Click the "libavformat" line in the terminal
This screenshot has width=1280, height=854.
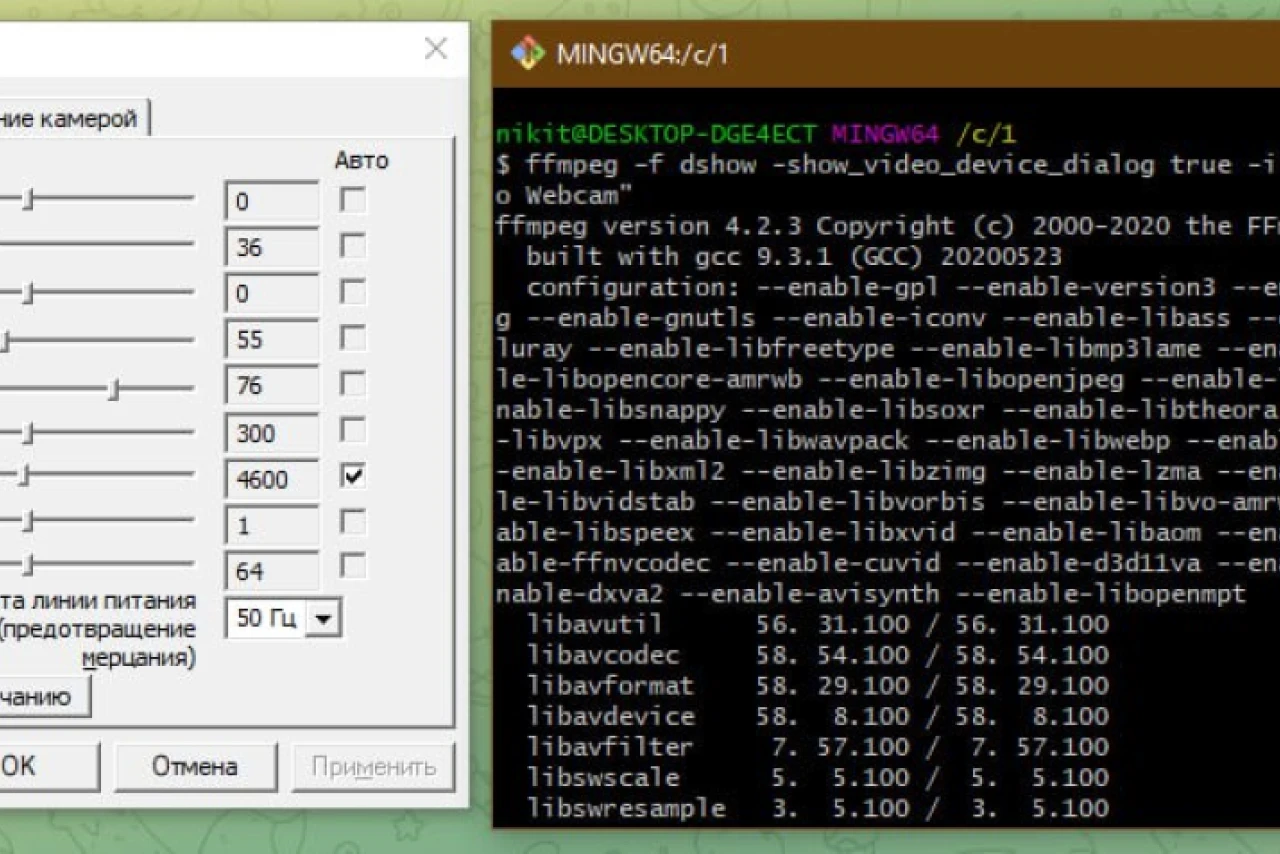pyautogui.click(x=818, y=686)
